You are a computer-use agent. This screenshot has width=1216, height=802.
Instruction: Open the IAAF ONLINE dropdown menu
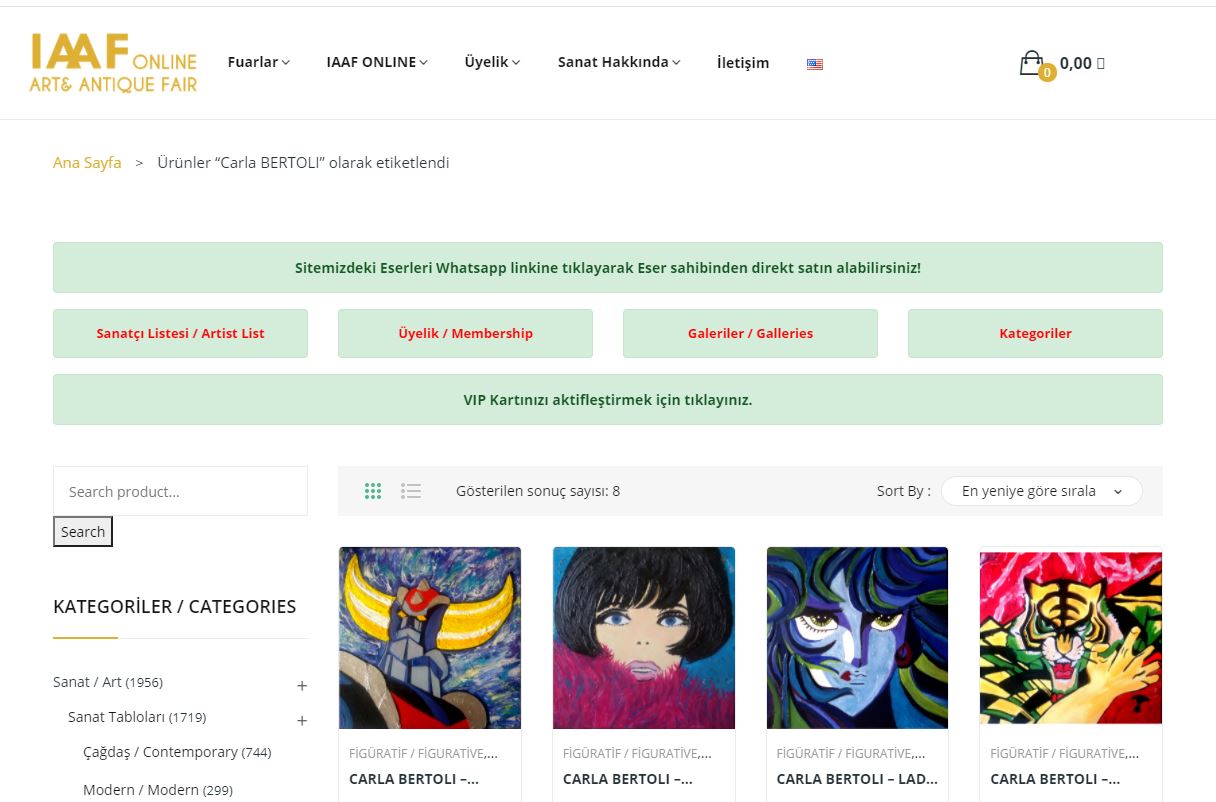(377, 62)
